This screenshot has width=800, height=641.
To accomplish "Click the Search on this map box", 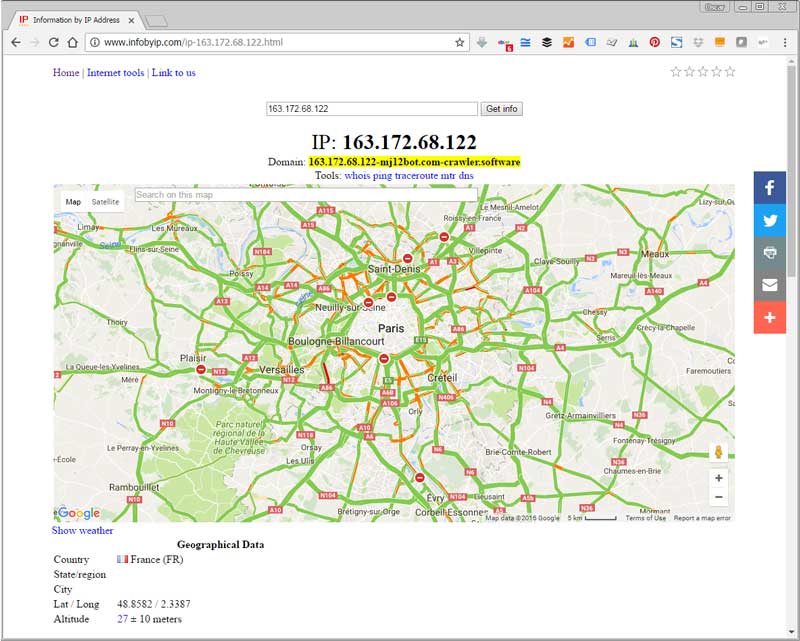I will 306,194.
